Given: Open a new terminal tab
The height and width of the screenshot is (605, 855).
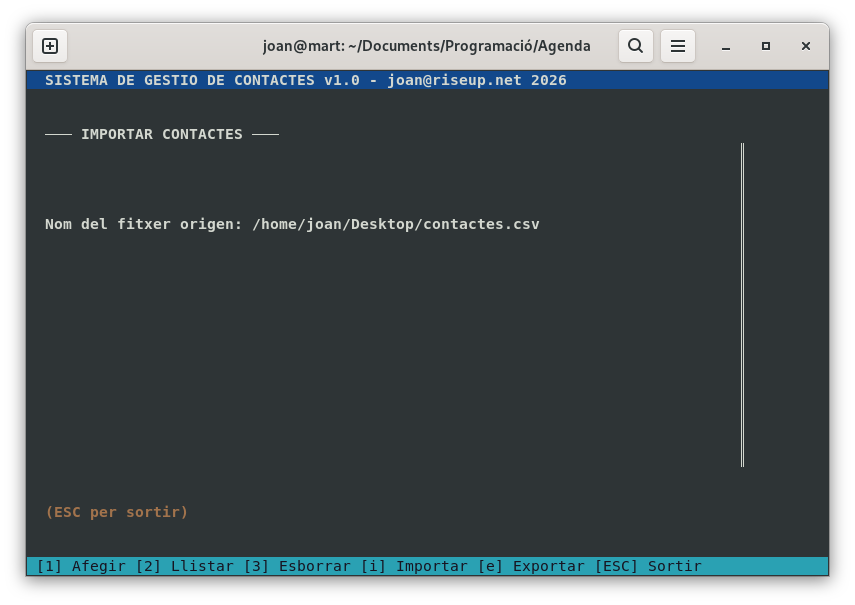Looking at the screenshot, I should [x=50, y=46].
